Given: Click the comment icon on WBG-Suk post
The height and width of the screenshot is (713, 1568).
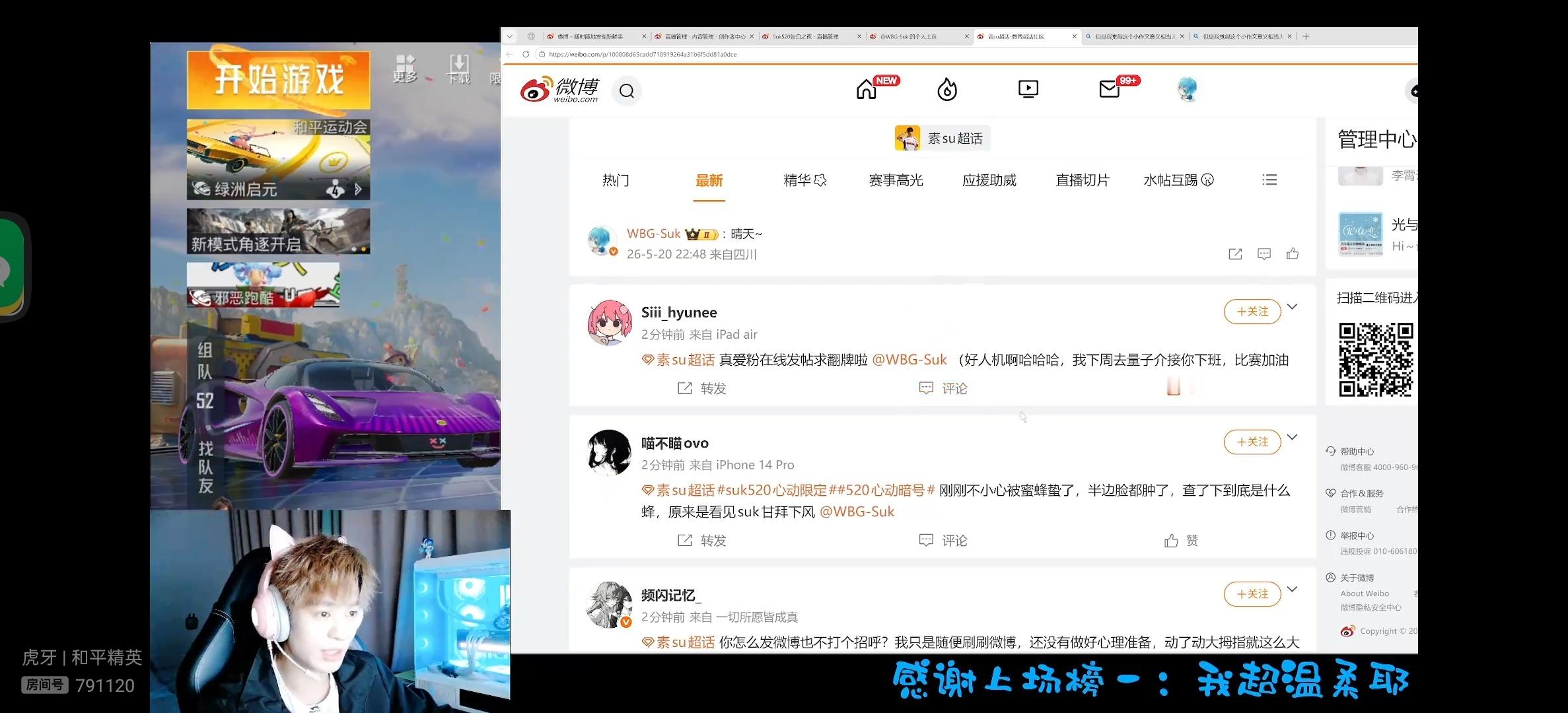Looking at the screenshot, I should (1264, 254).
